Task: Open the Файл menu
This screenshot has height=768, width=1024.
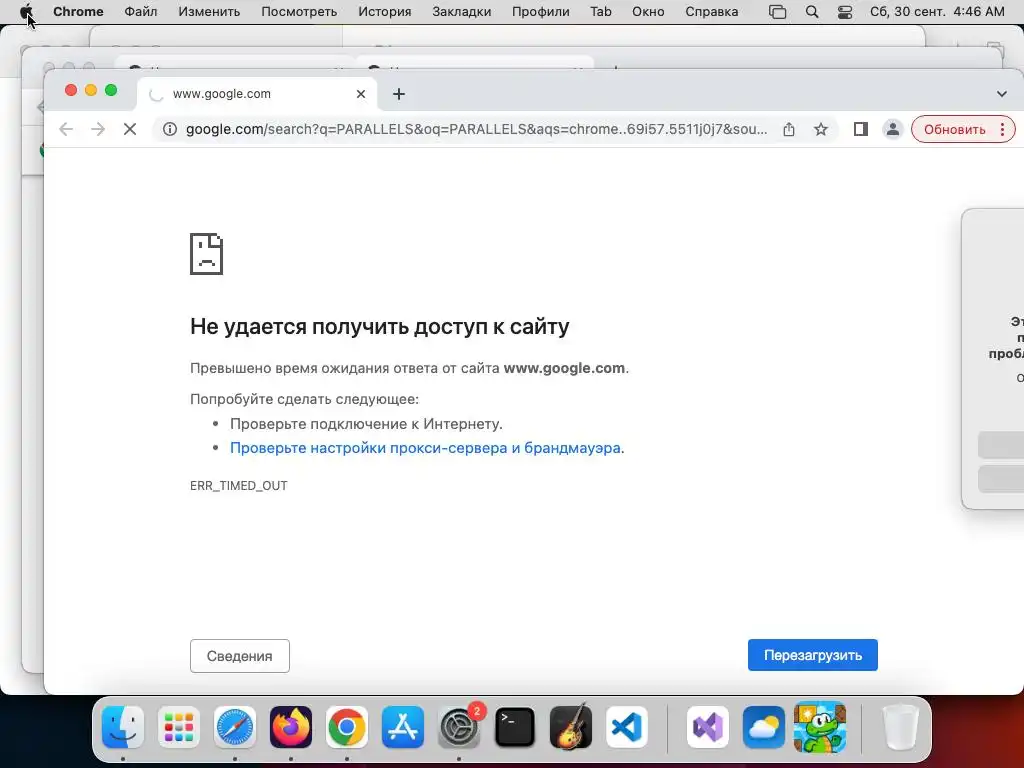Action: (x=140, y=12)
